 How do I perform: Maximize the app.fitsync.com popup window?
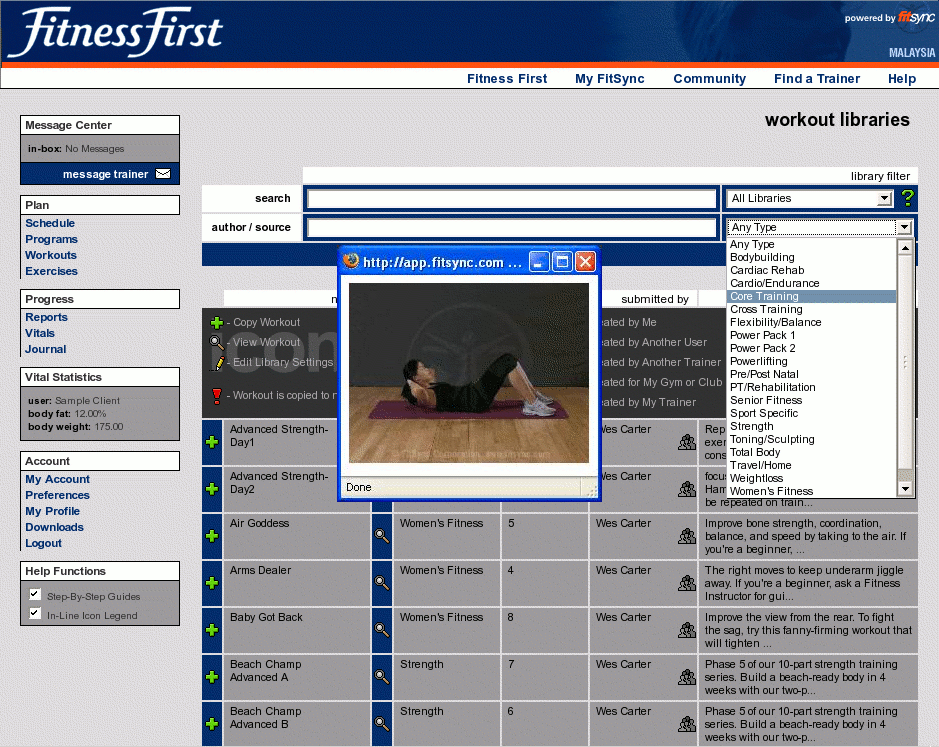pos(562,262)
